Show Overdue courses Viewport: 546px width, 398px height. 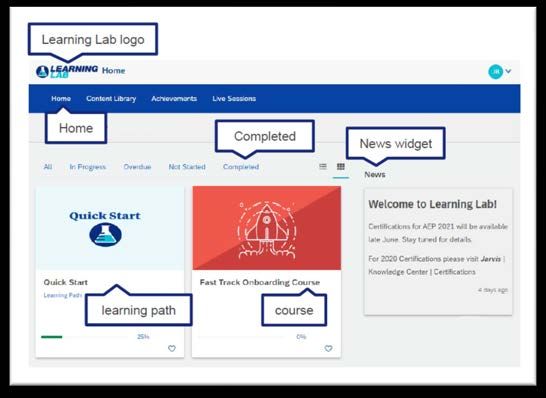pos(137,167)
